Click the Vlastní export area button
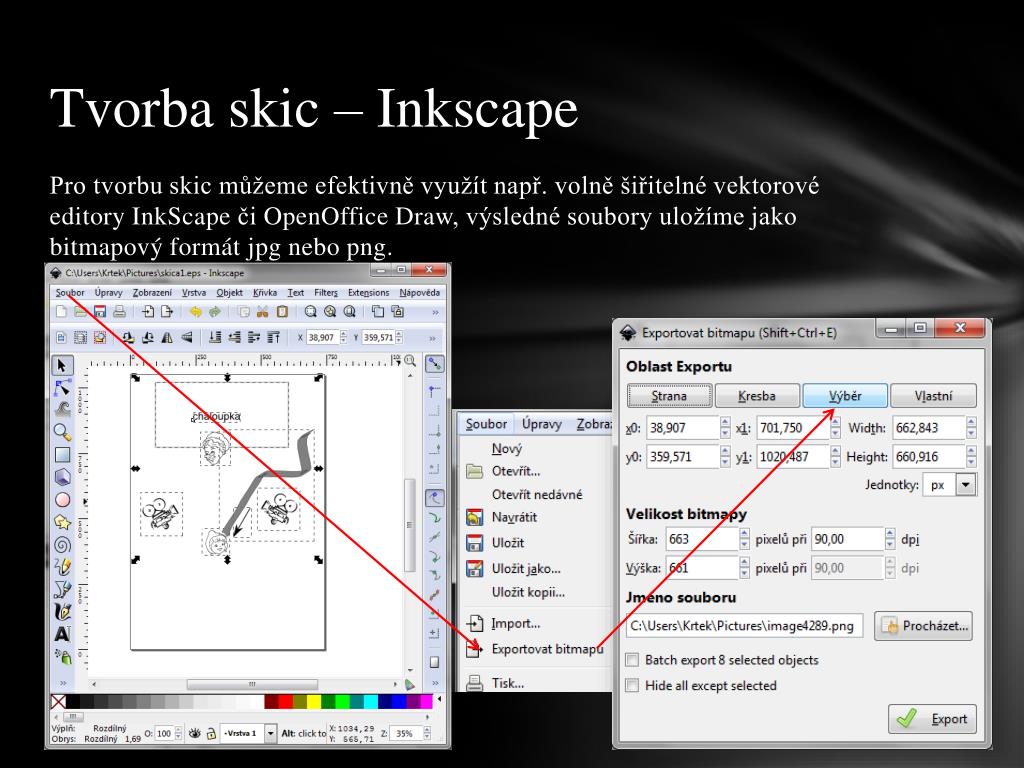Viewport: 1024px width, 768px height. coord(933,396)
